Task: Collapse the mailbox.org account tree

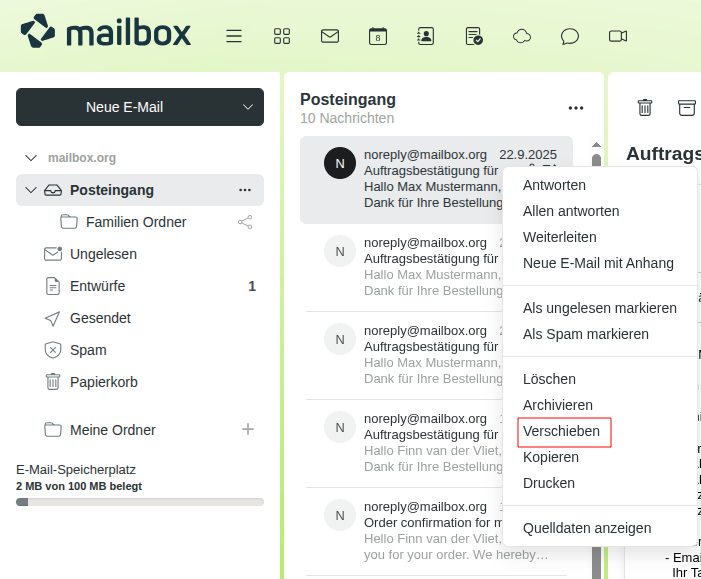Action: [30, 158]
